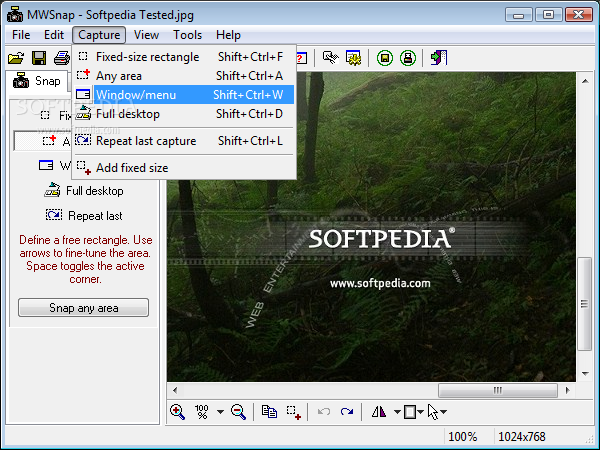This screenshot has height=450, width=600.
Task: Click the greyed-out undo arrow icon
Action: coord(324,412)
